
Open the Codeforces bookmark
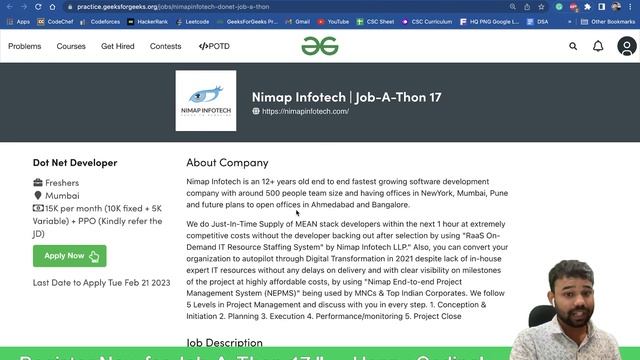click(x=100, y=22)
